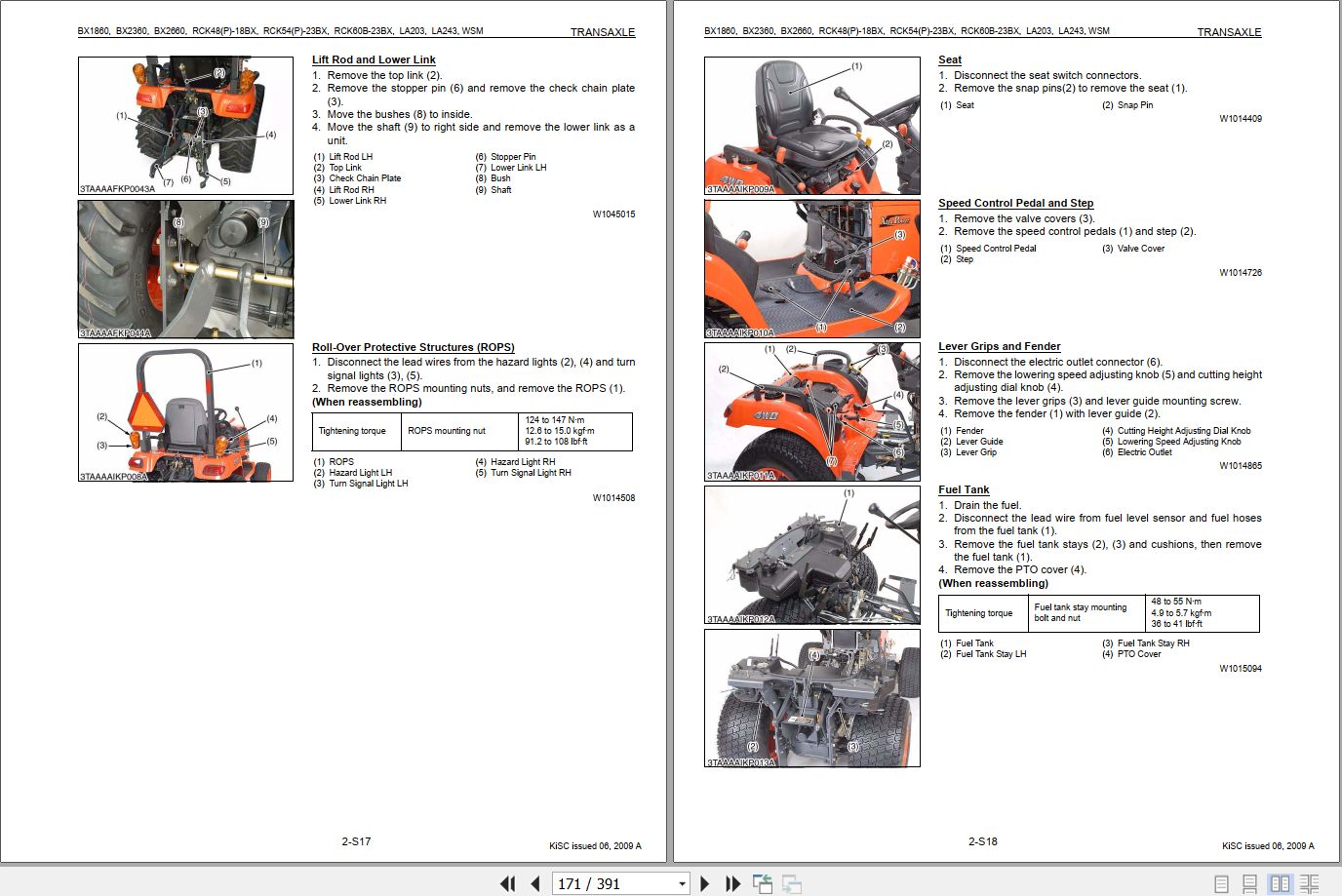This screenshot has width=1342, height=896.
Task: Click the '48 to 55 N·m' torque value
Action: click(1176, 602)
